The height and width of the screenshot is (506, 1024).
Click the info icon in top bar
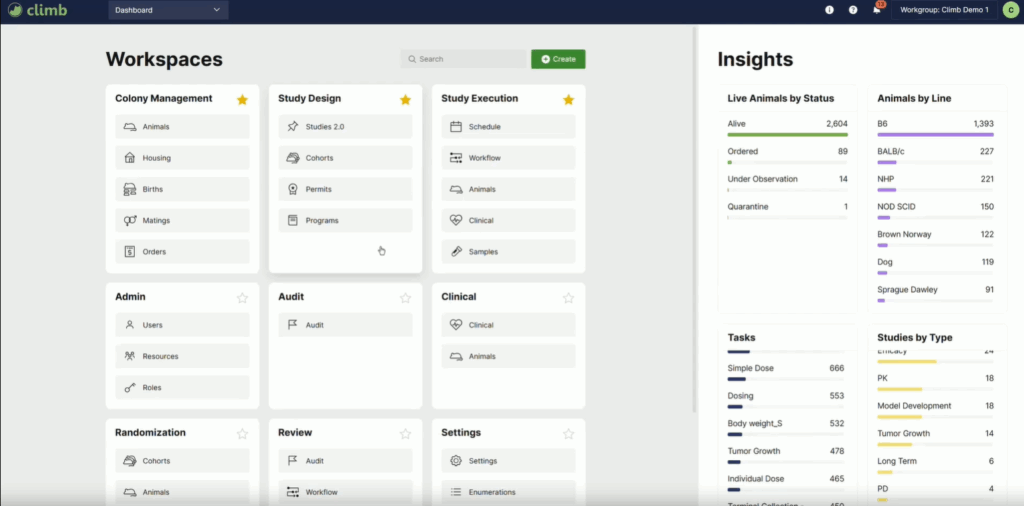tap(829, 10)
